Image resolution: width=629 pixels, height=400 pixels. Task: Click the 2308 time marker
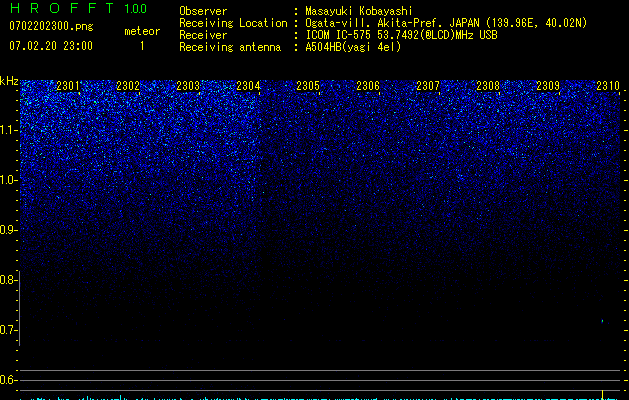(x=488, y=85)
